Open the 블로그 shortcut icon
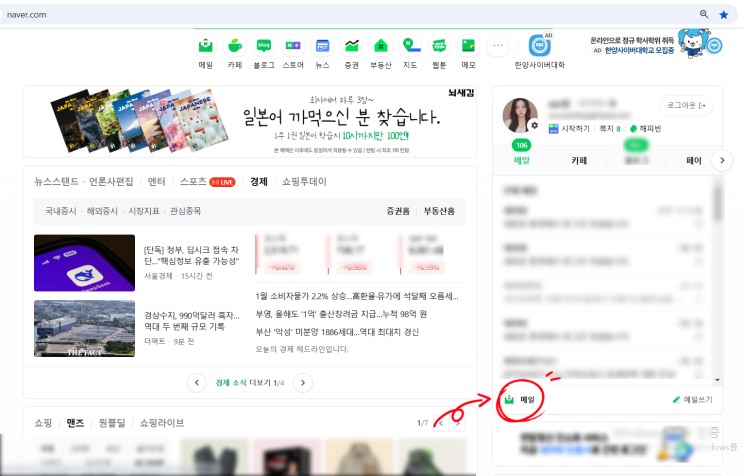 (264, 46)
